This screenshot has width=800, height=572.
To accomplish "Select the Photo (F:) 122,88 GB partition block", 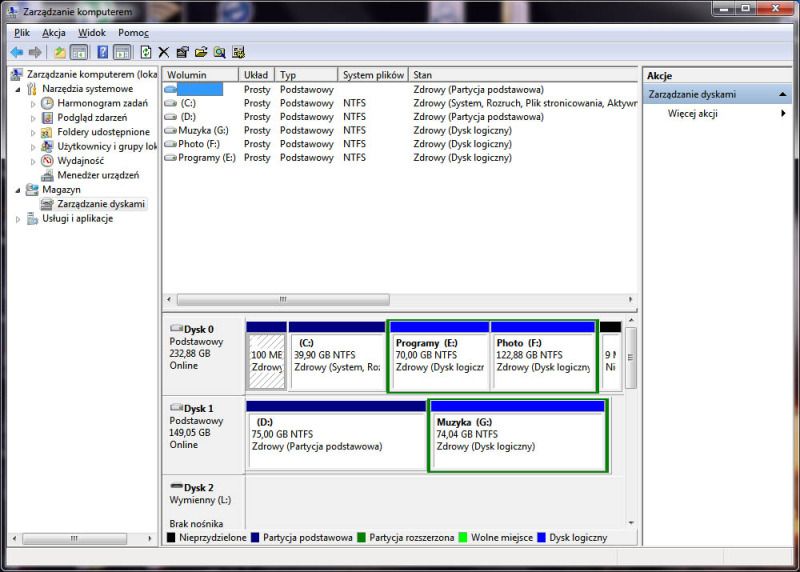I will point(543,356).
